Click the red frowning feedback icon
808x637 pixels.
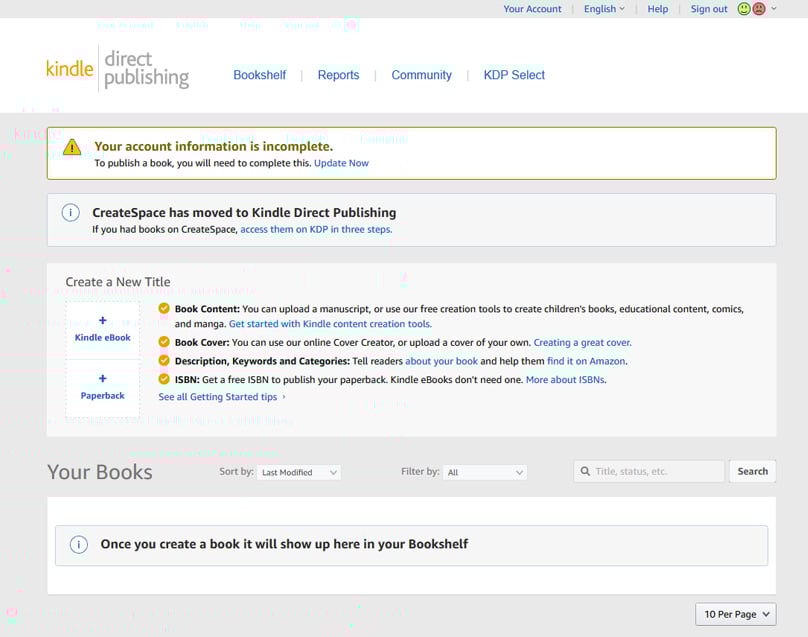click(757, 8)
